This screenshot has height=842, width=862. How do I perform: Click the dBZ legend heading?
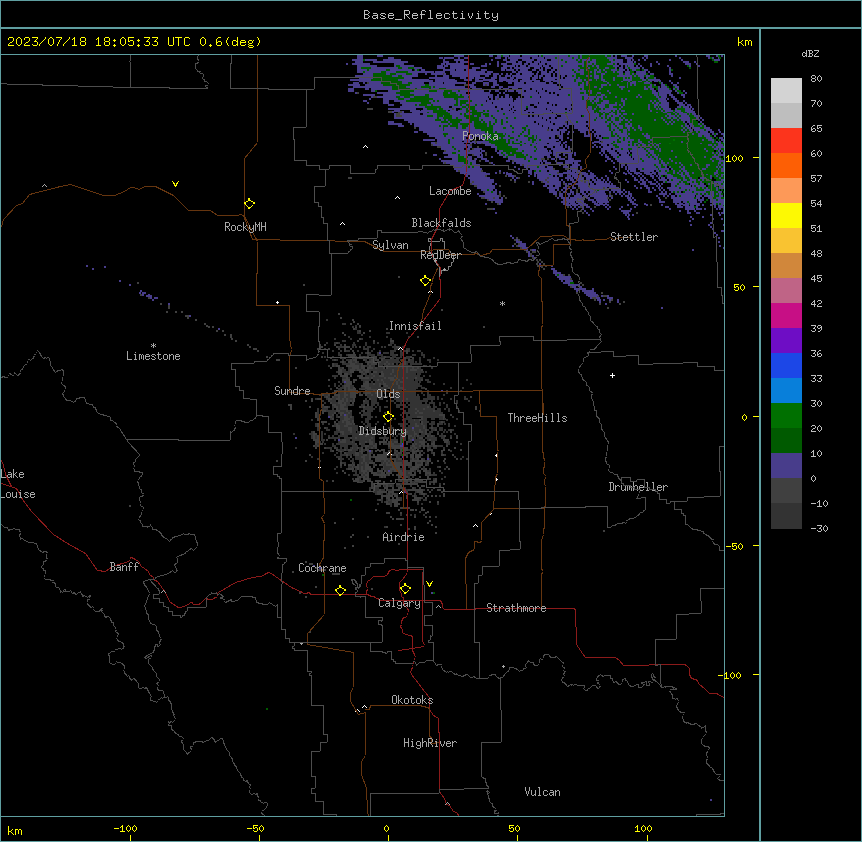(810, 53)
